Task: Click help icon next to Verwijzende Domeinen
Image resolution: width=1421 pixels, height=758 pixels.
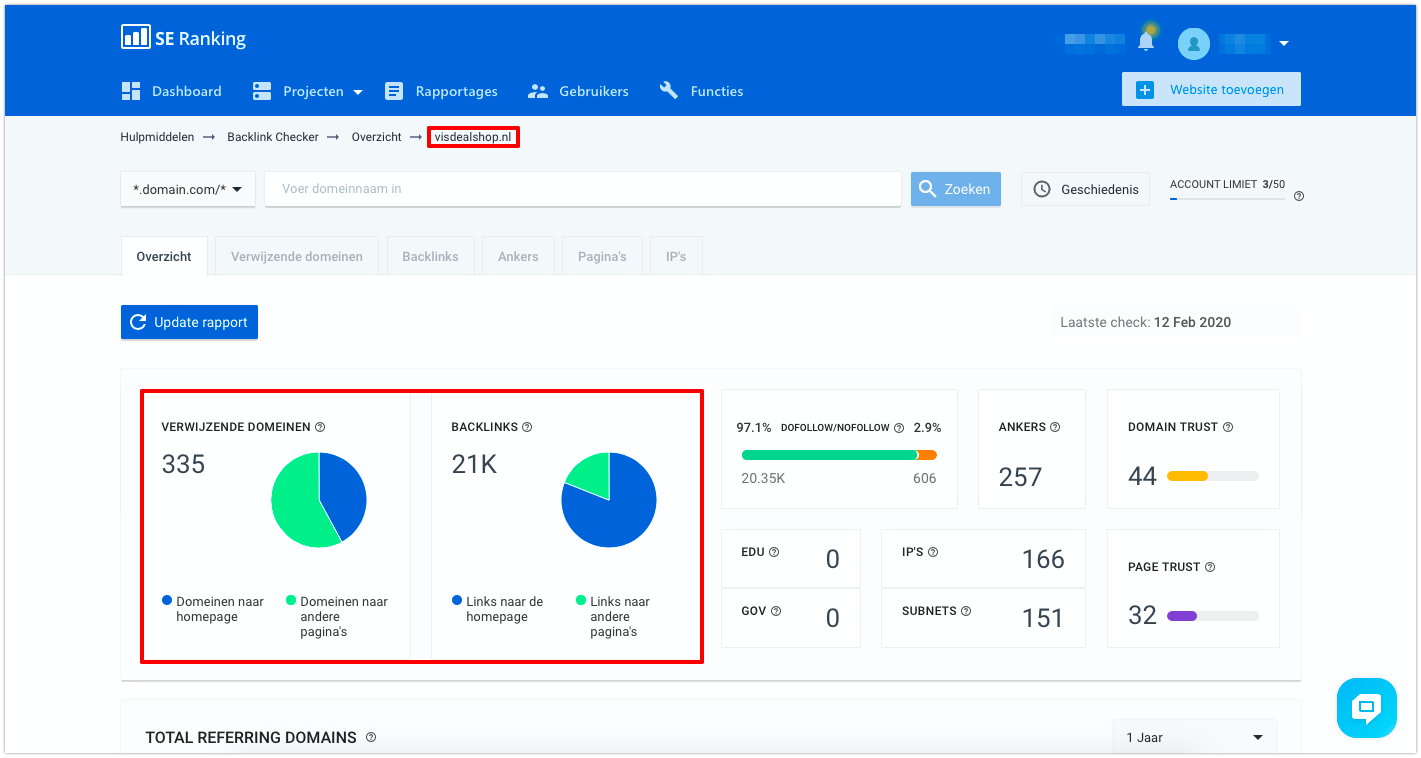Action: [320, 427]
